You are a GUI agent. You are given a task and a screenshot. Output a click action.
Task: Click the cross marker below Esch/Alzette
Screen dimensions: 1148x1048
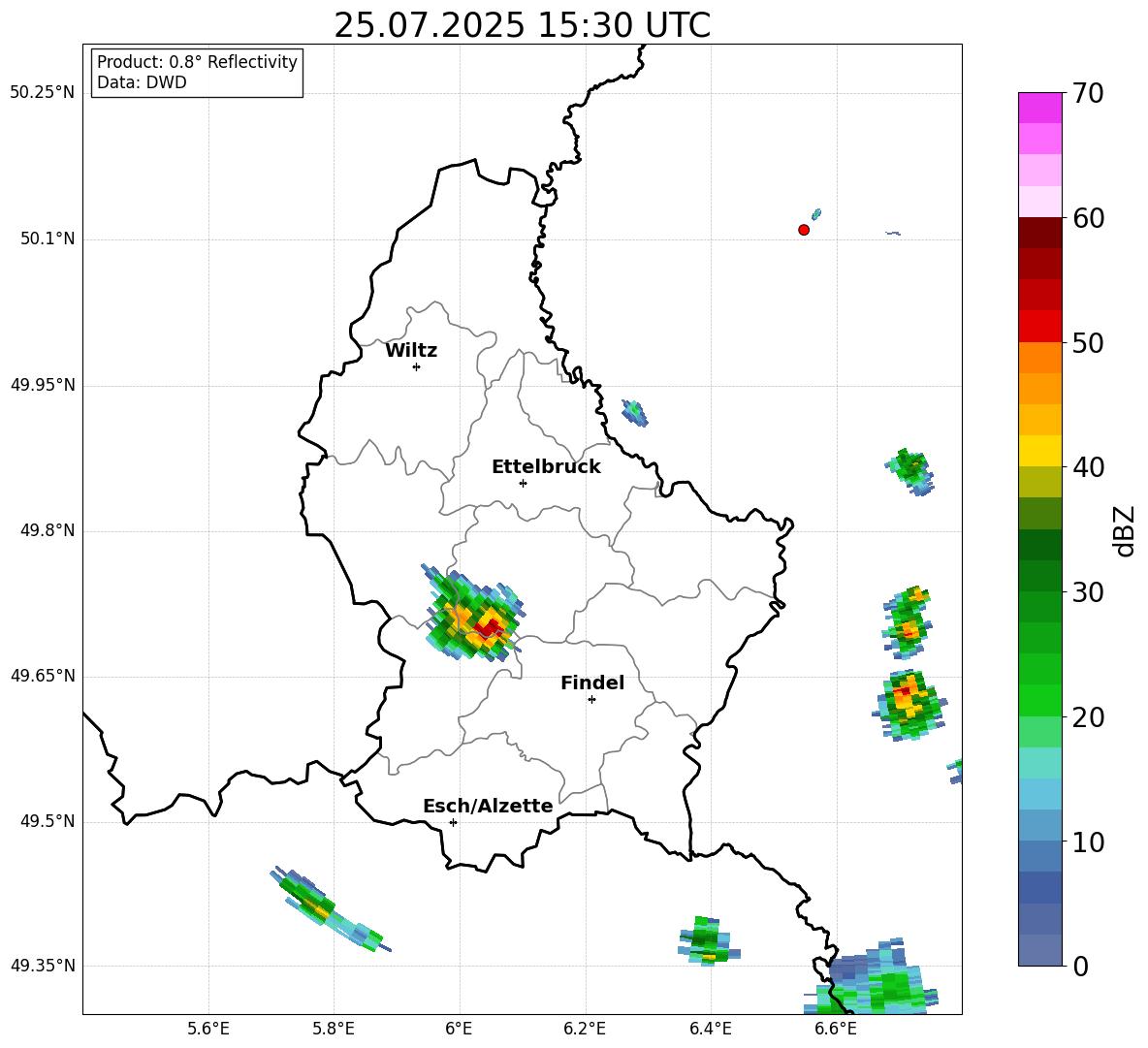(x=453, y=822)
